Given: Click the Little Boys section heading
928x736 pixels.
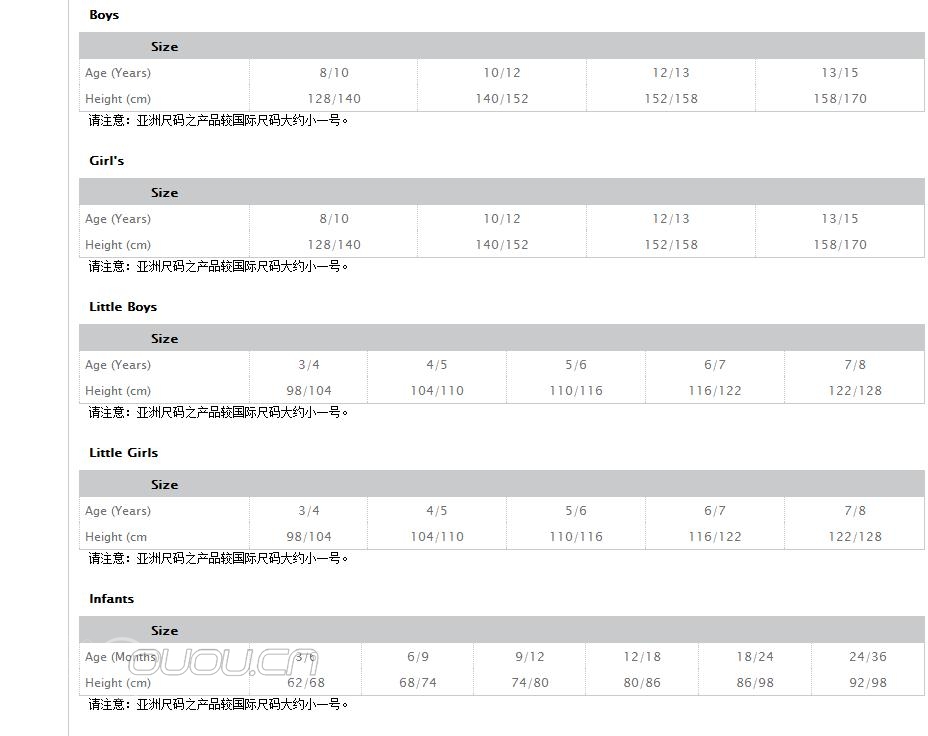Looking at the screenshot, I should tap(123, 307).
